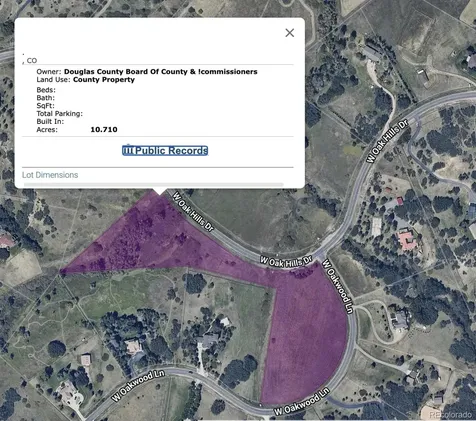Click the County Property land use value
Image resolution: width=476 pixels, height=421 pixels.
pos(104,79)
